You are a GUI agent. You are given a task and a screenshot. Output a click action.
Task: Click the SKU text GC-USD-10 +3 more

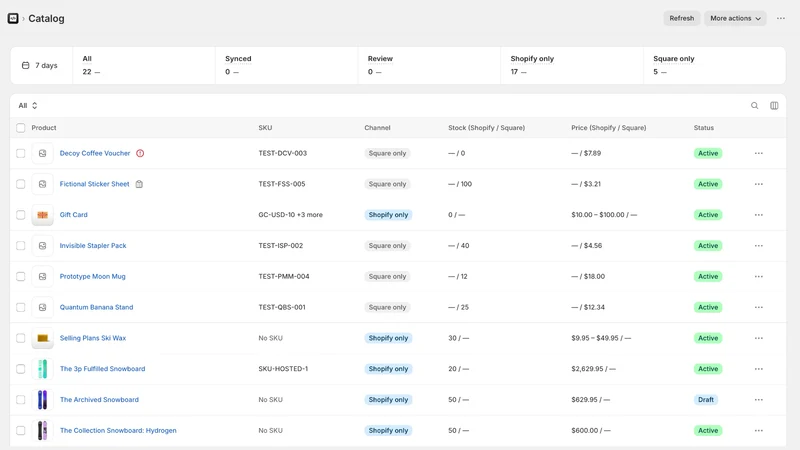click(x=290, y=215)
